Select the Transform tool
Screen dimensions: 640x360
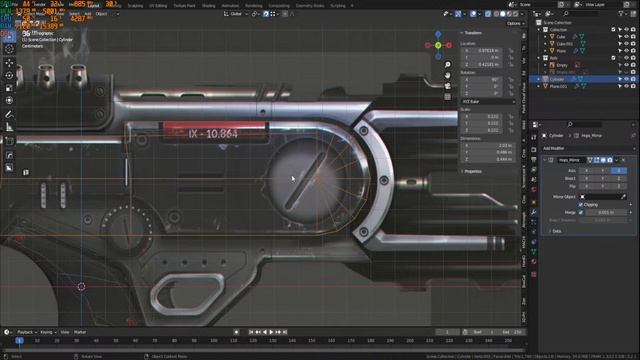coord(9,100)
